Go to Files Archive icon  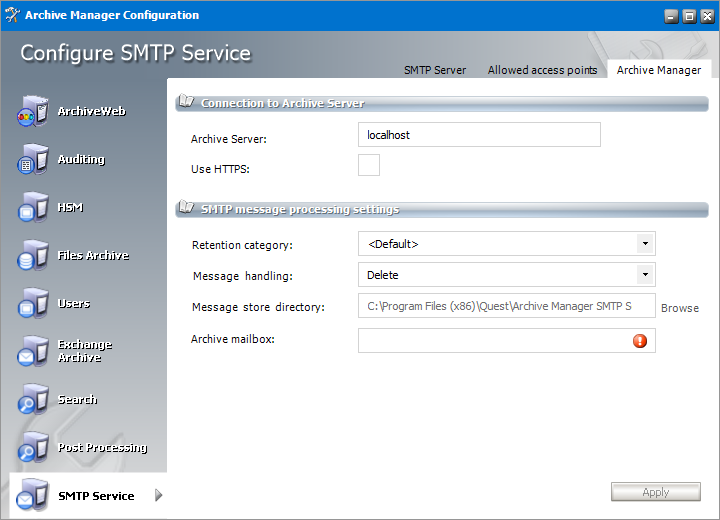click(x=33, y=256)
